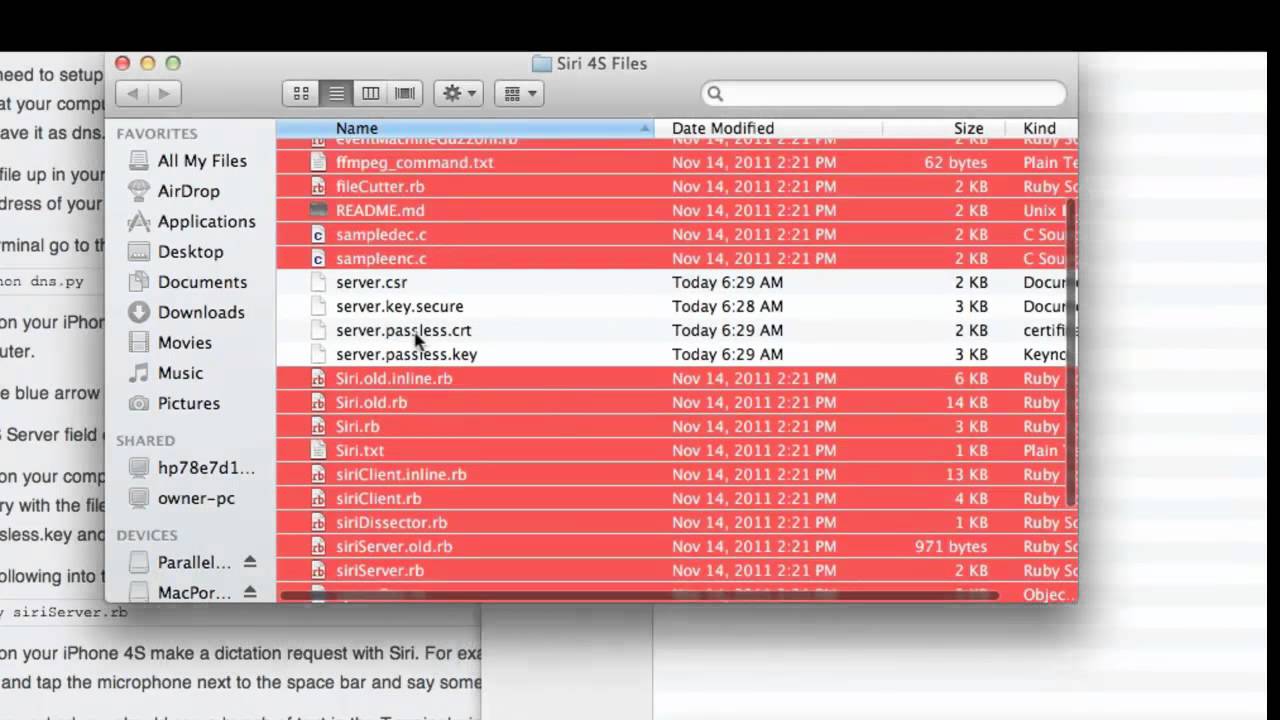
Task: Click the horizontal scrollbar in file list
Action: 640,596
